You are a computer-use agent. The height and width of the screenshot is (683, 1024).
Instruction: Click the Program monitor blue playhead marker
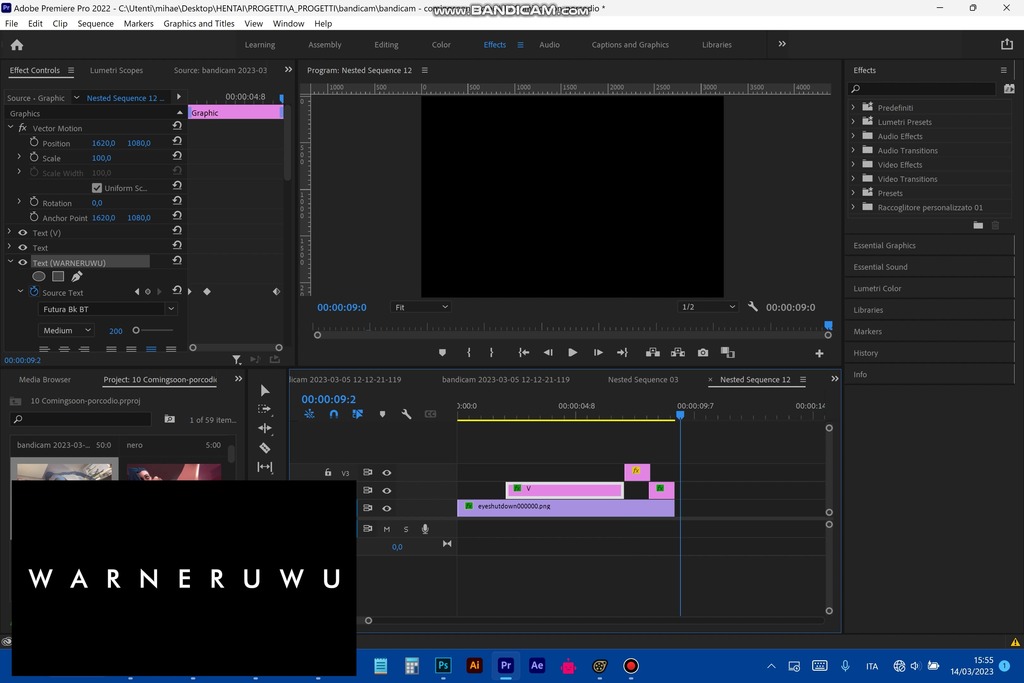828,325
